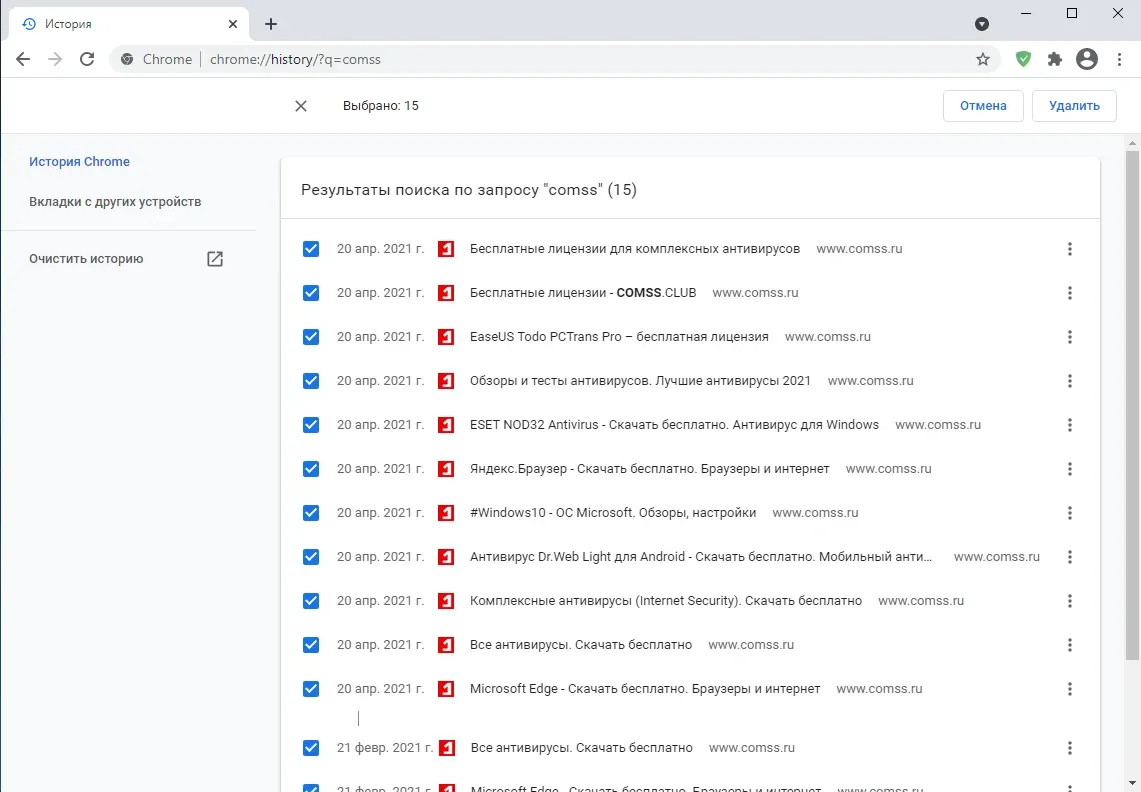Open Chrome's three-dot main menu
The height and width of the screenshot is (792, 1141).
click(x=1119, y=59)
